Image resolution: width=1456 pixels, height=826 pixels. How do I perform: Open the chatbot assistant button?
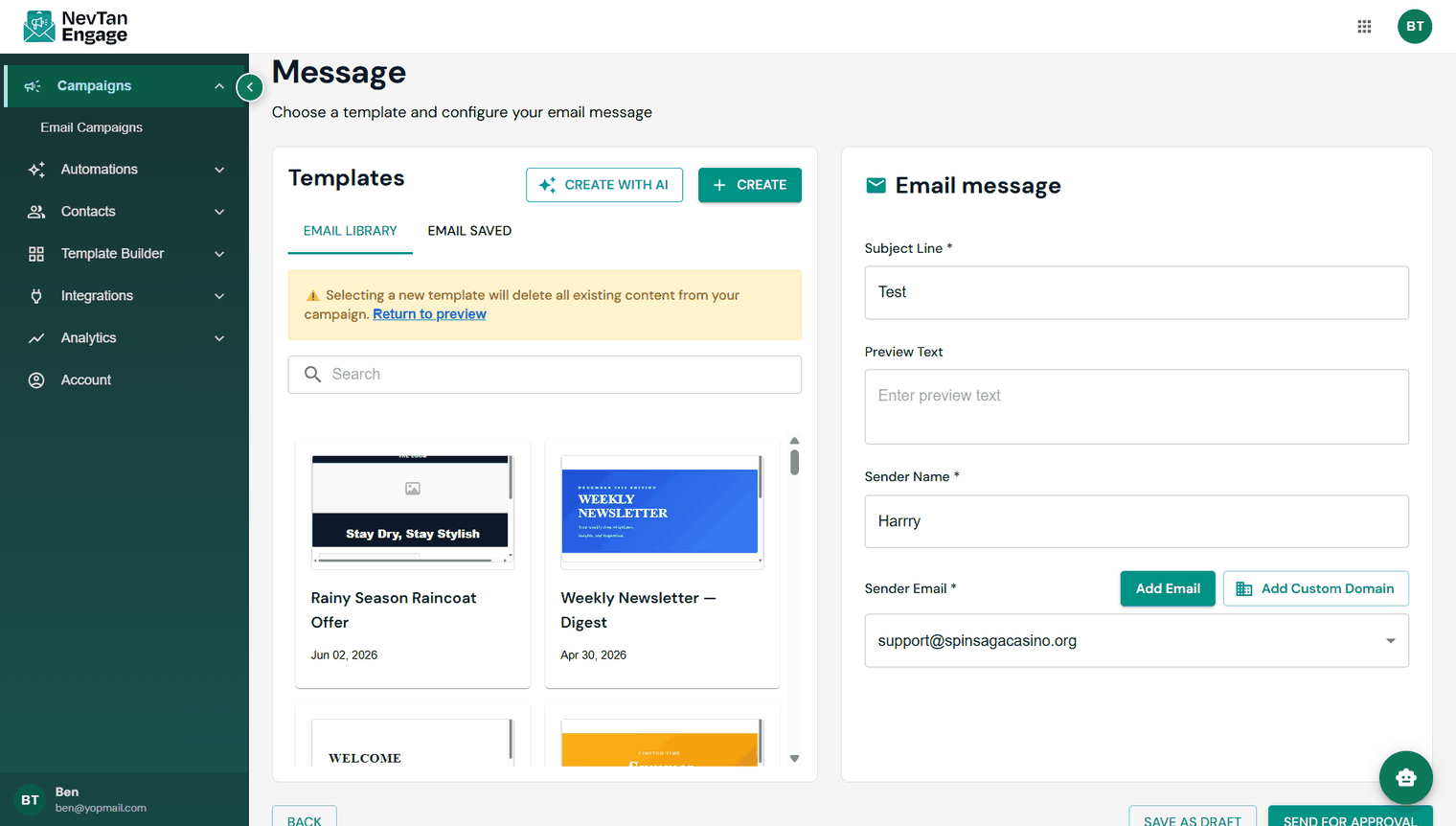(1405, 777)
